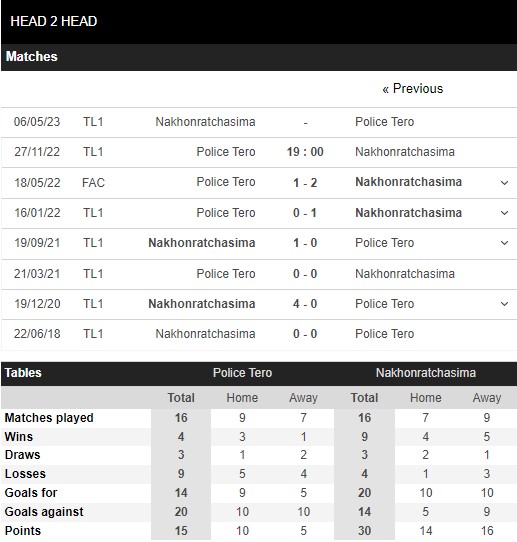Click the HEAD 2 HEAD title
517x542 pixels.
pyautogui.click(x=54, y=21)
